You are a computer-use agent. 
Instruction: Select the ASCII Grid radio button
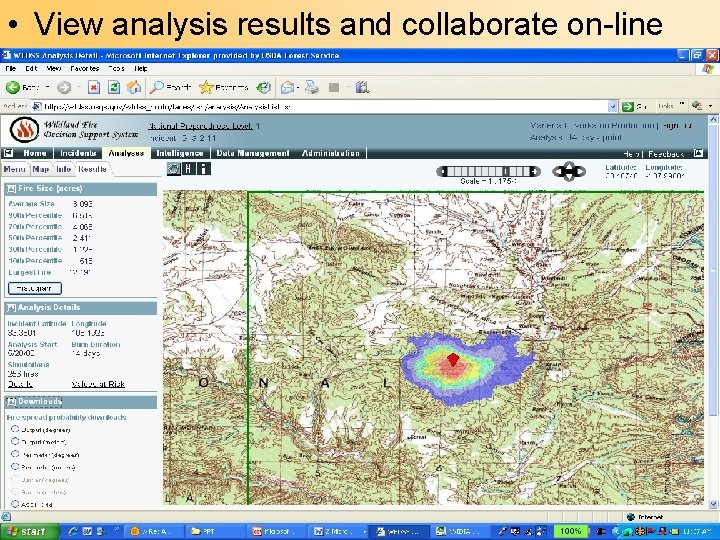[15, 504]
